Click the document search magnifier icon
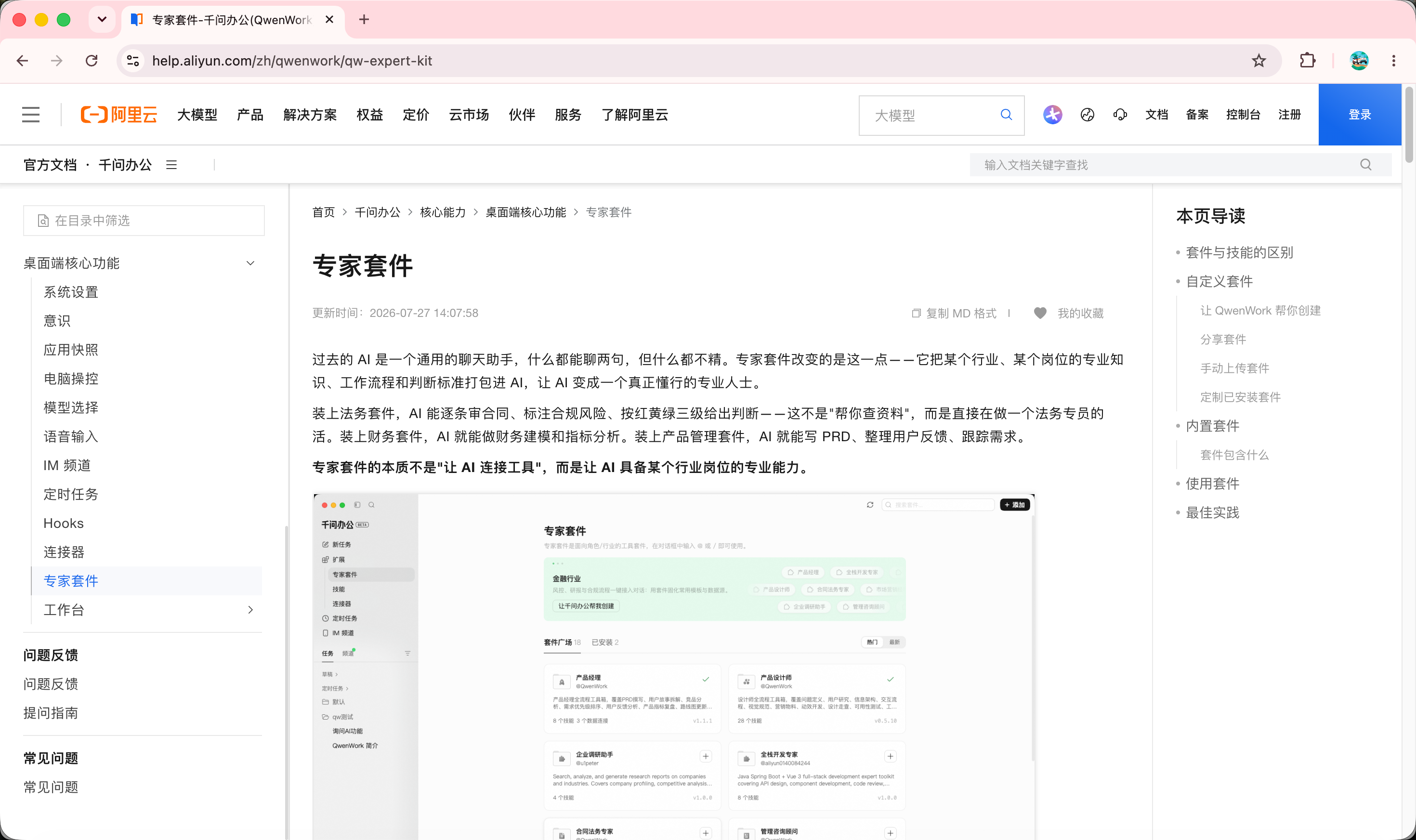The width and height of the screenshot is (1416, 840). 1365,165
